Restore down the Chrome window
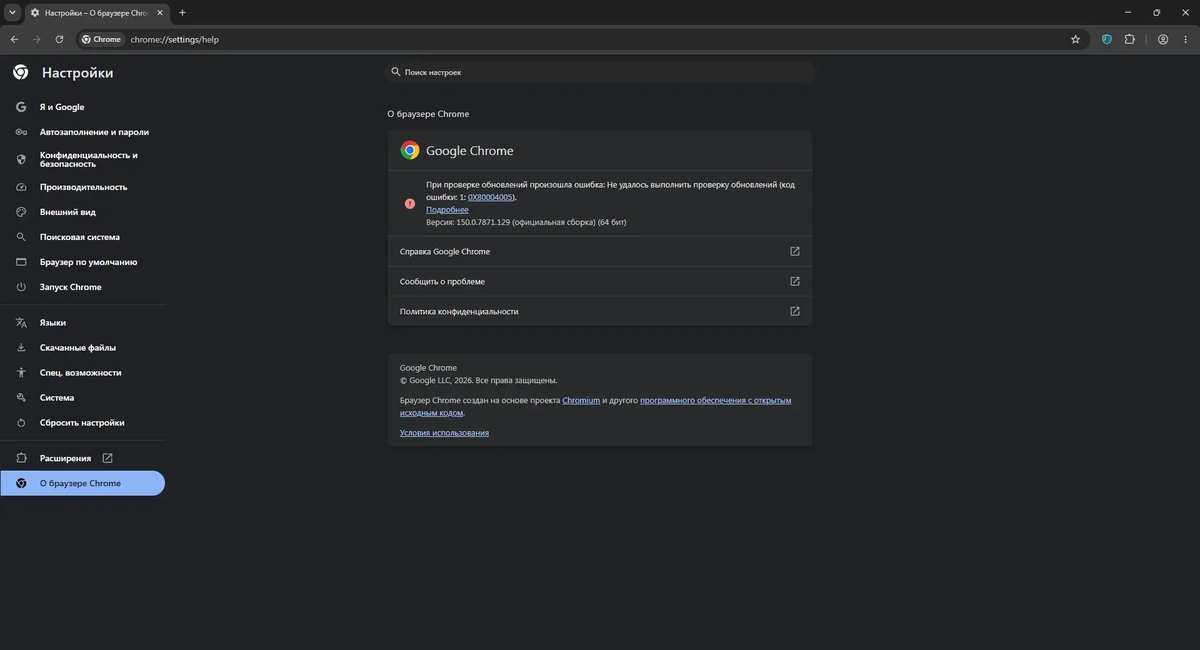 click(x=1157, y=13)
